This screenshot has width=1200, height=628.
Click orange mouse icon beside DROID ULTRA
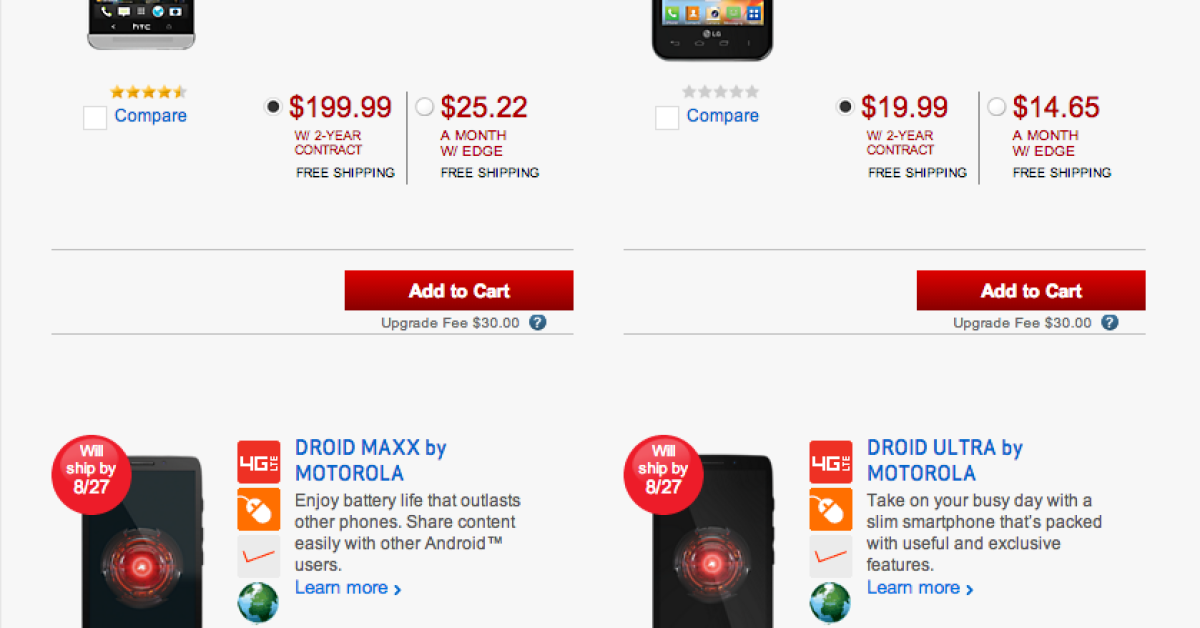click(x=830, y=509)
